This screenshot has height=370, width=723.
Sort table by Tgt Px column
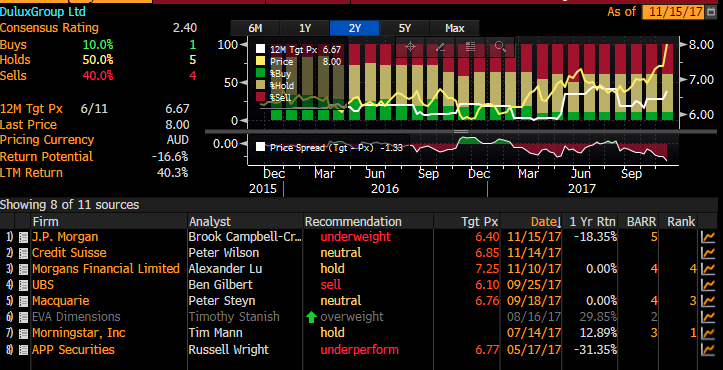(467, 221)
